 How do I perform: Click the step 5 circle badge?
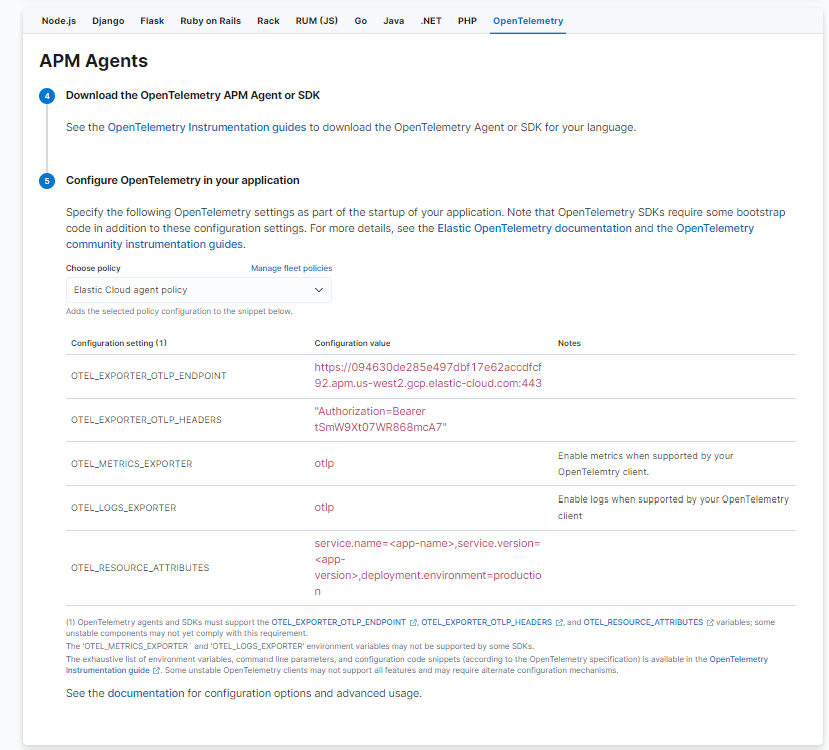click(x=47, y=180)
